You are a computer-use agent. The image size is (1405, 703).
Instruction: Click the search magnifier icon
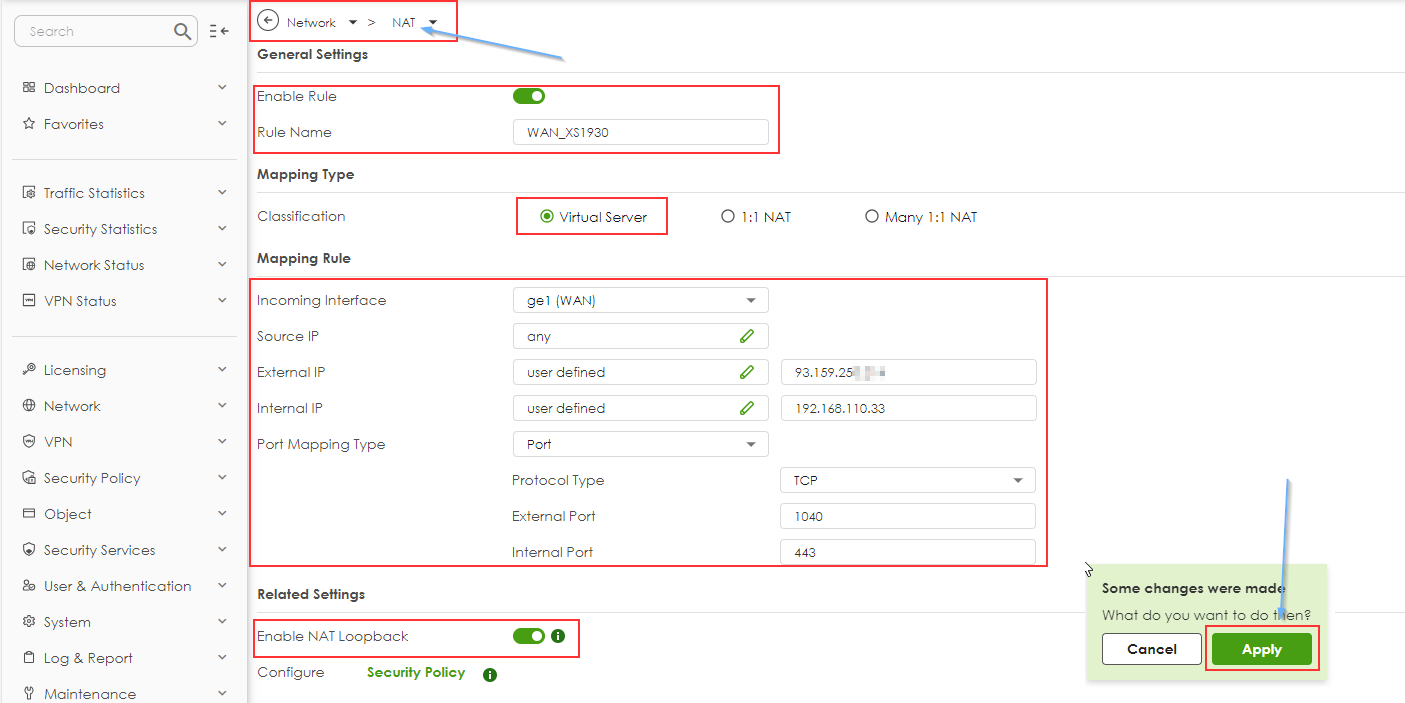182,32
